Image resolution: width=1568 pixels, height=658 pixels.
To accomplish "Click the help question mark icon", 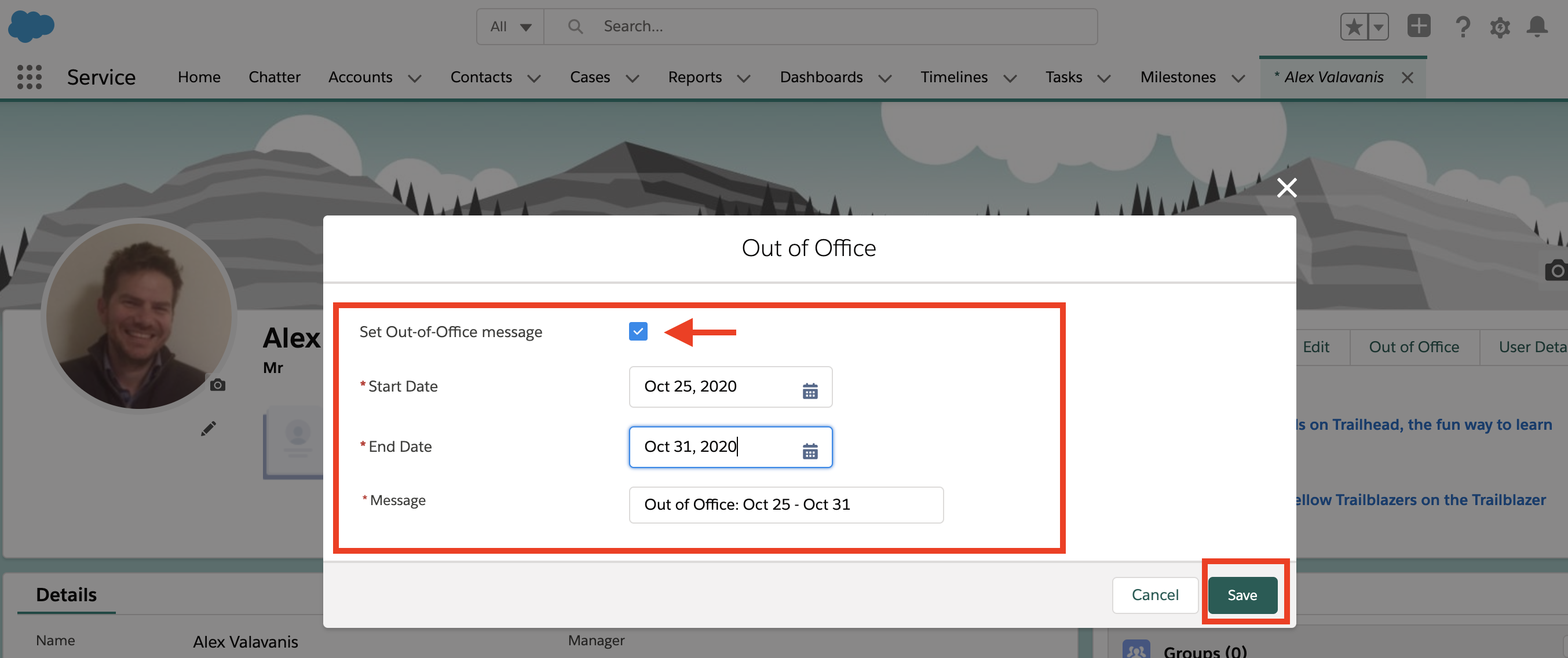I will tap(1463, 27).
